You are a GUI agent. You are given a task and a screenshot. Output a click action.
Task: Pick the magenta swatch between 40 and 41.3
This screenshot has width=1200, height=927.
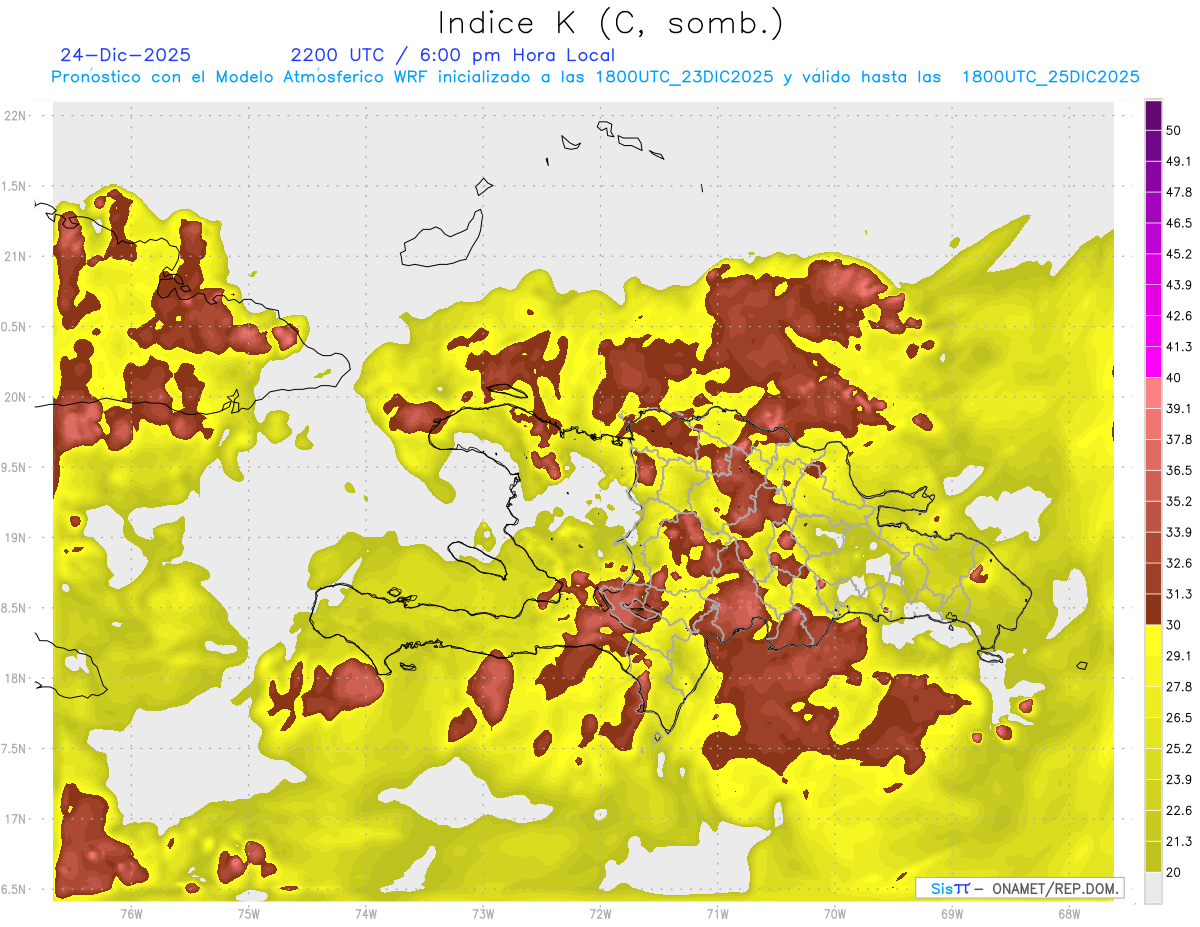click(x=1153, y=362)
